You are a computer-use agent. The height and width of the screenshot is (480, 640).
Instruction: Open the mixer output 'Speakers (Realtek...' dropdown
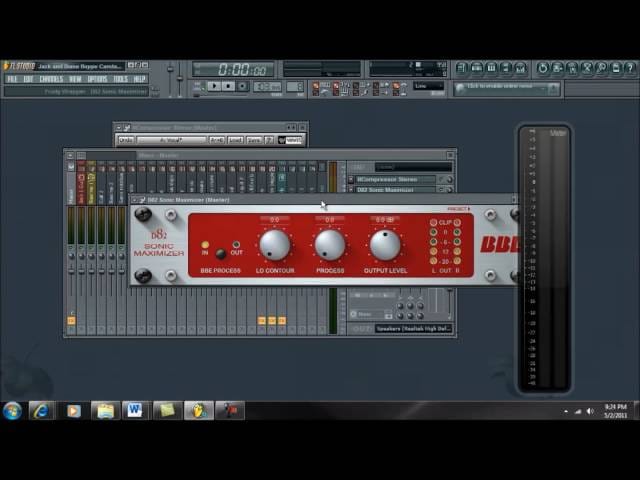coord(413,329)
